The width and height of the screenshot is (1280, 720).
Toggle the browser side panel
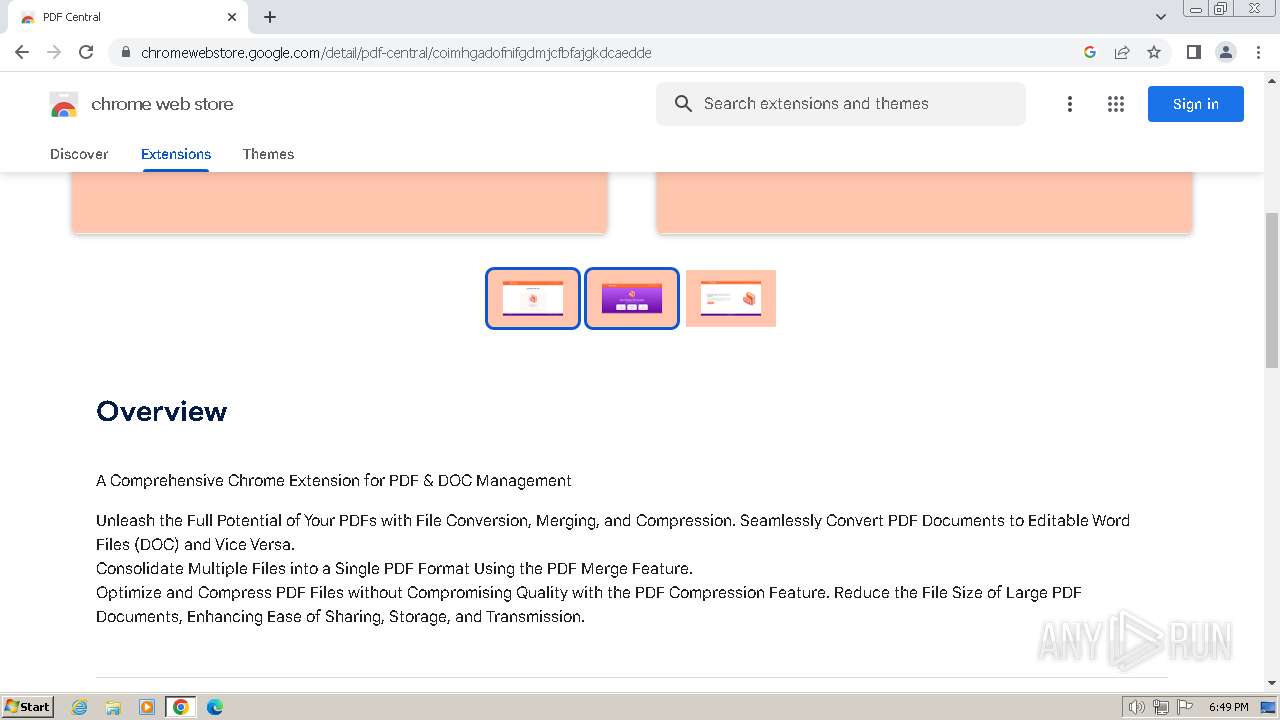pos(1193,52)
